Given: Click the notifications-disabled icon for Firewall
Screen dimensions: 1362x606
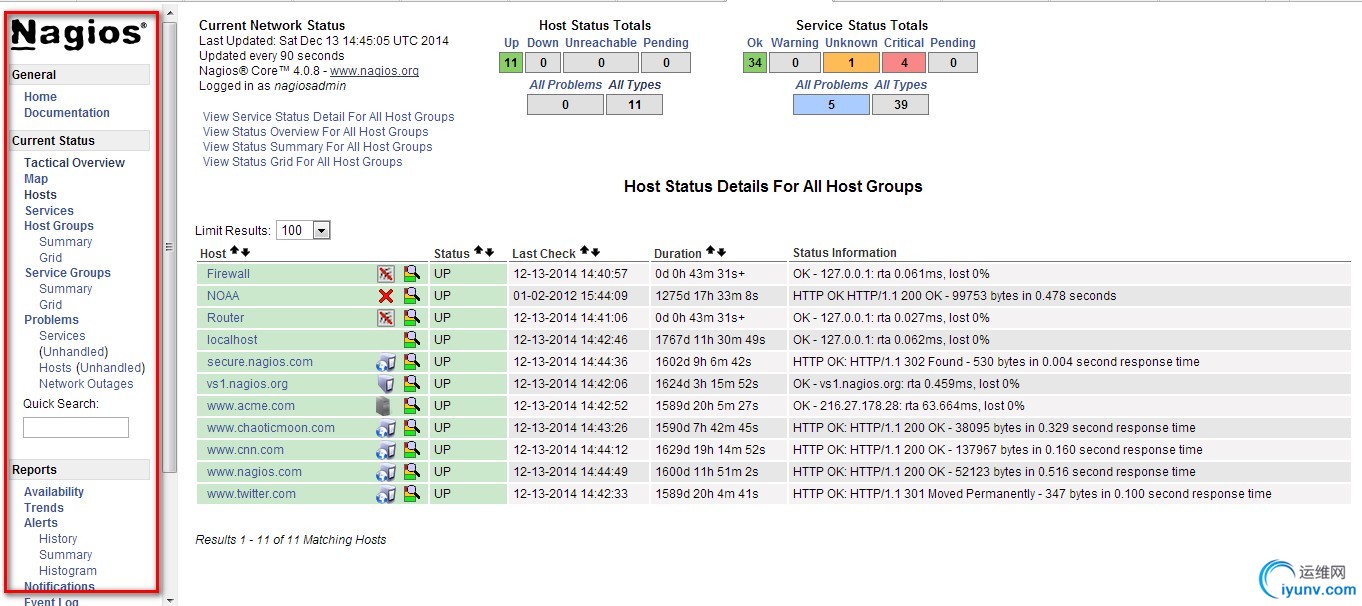Looking at the screenshot, I should coord(386,274).
